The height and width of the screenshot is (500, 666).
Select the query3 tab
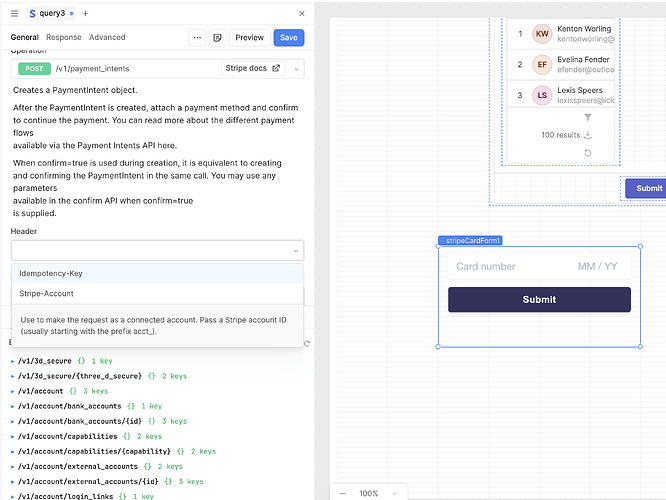pyautogui.click(x=51, y=14)
